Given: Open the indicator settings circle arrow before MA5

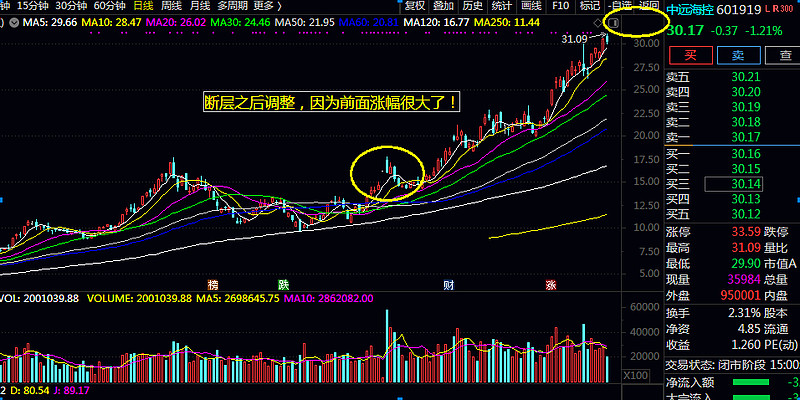Looking at the screenshot, I should point(14,22).
